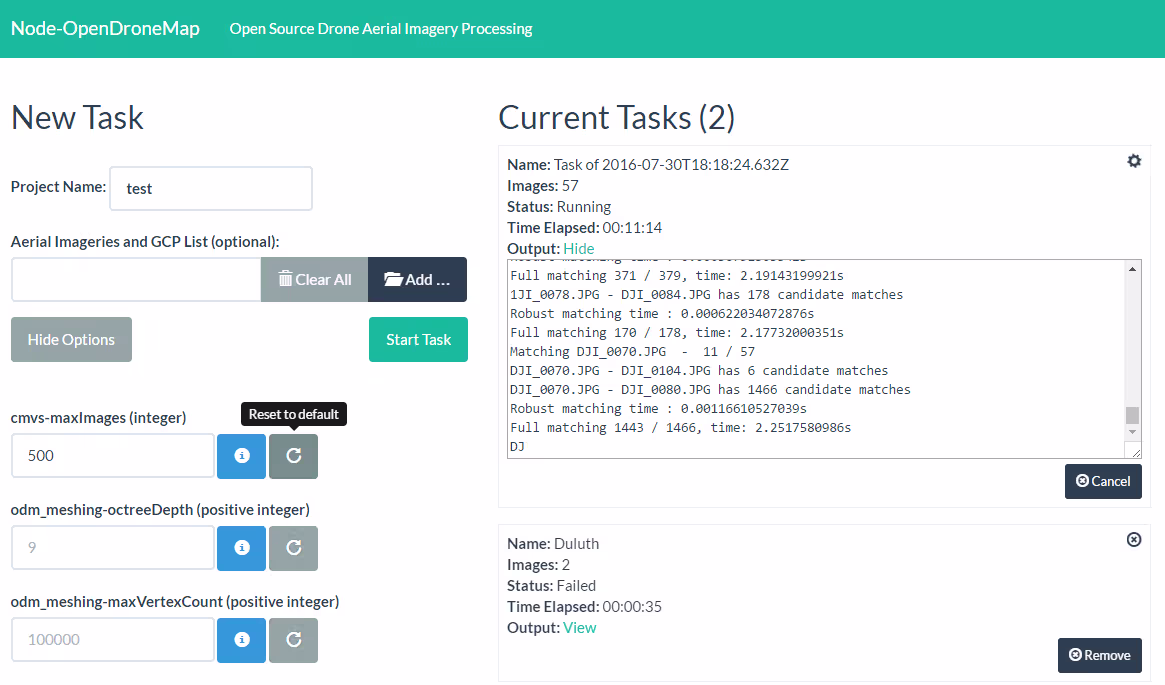Hide output of the running task
The height and width of the screenshot is (685, 1165).
tap(579, 249)
